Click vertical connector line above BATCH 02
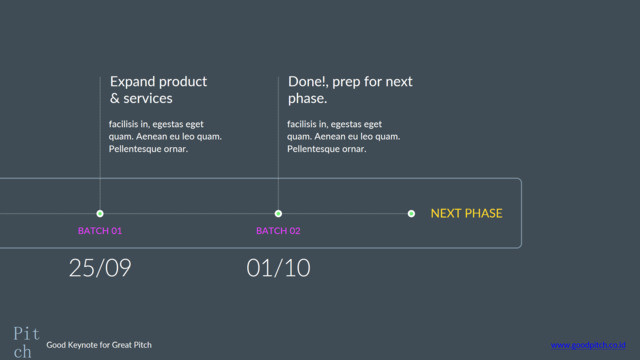The width and height of the screenshot is (640, 360). pyautogui.click(x=278, y=143)
